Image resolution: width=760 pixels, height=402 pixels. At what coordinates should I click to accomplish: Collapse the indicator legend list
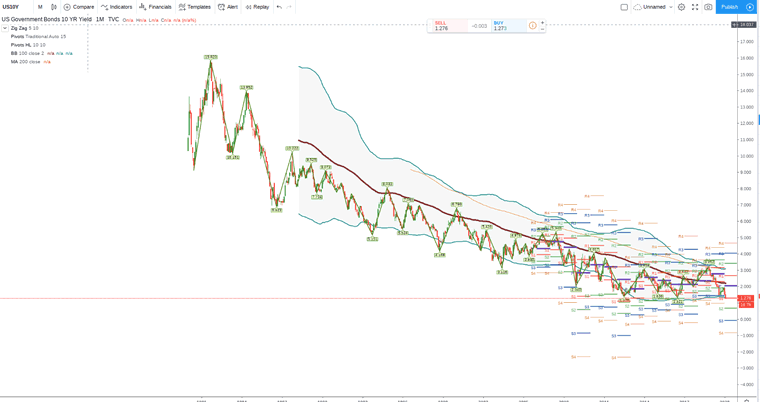coord(5,28)
